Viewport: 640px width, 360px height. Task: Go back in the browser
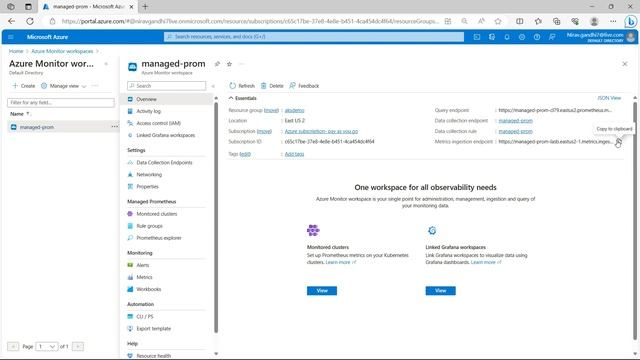tap(11, 21)
